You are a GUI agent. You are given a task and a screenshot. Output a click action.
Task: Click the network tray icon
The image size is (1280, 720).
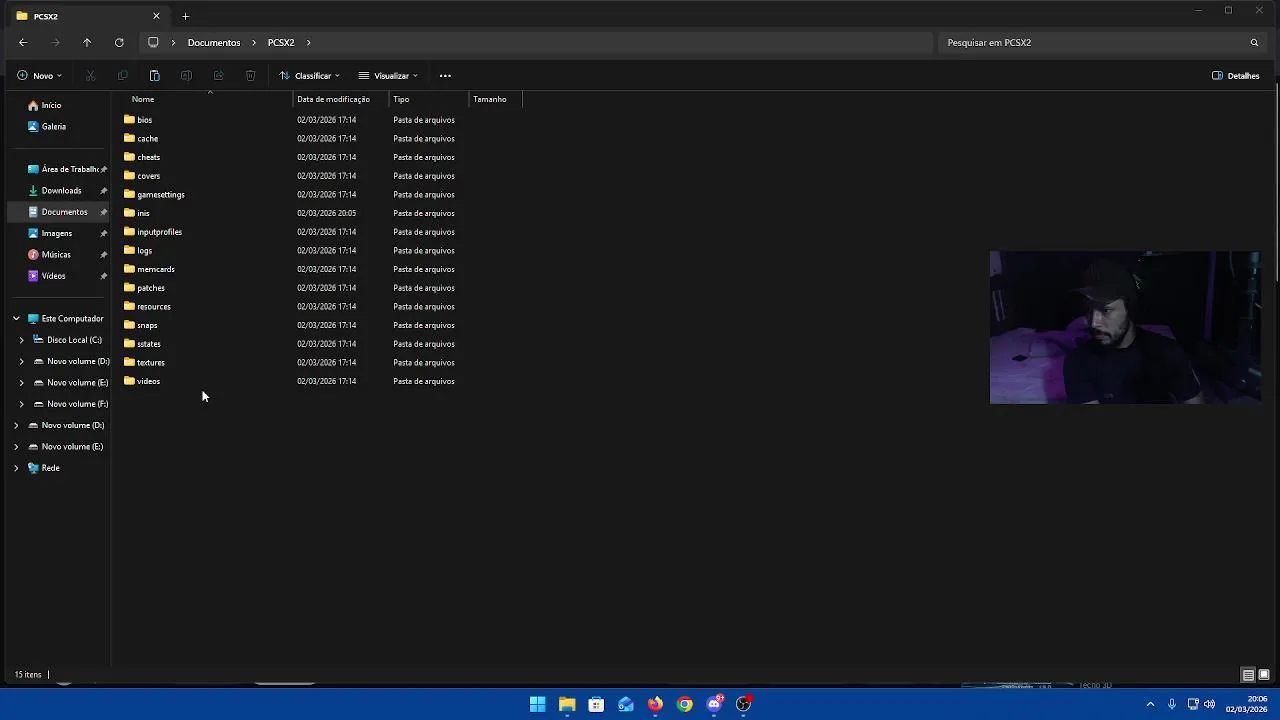tap(1193, 704)
